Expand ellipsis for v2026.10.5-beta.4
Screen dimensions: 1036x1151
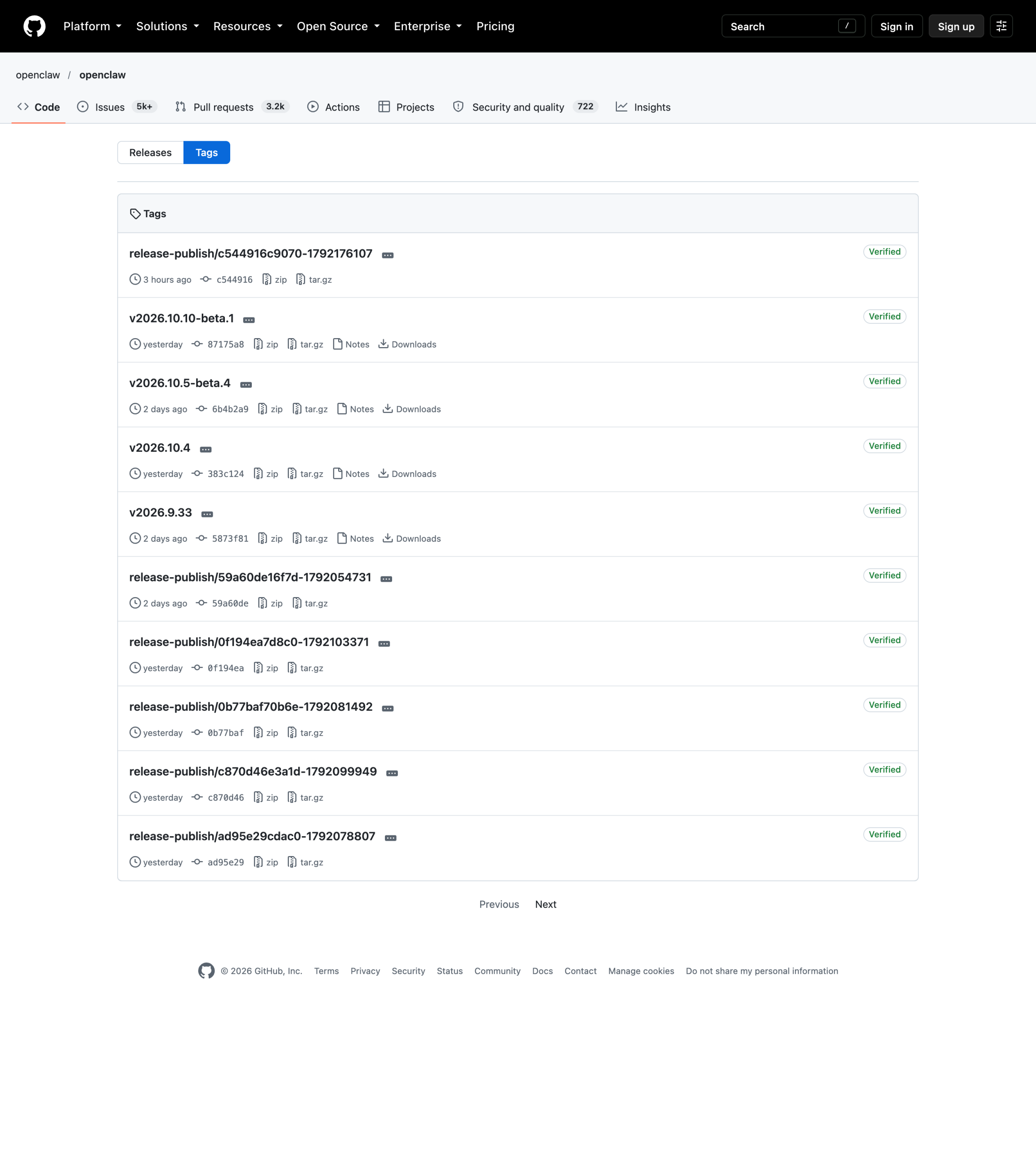[x=246, y=385]
